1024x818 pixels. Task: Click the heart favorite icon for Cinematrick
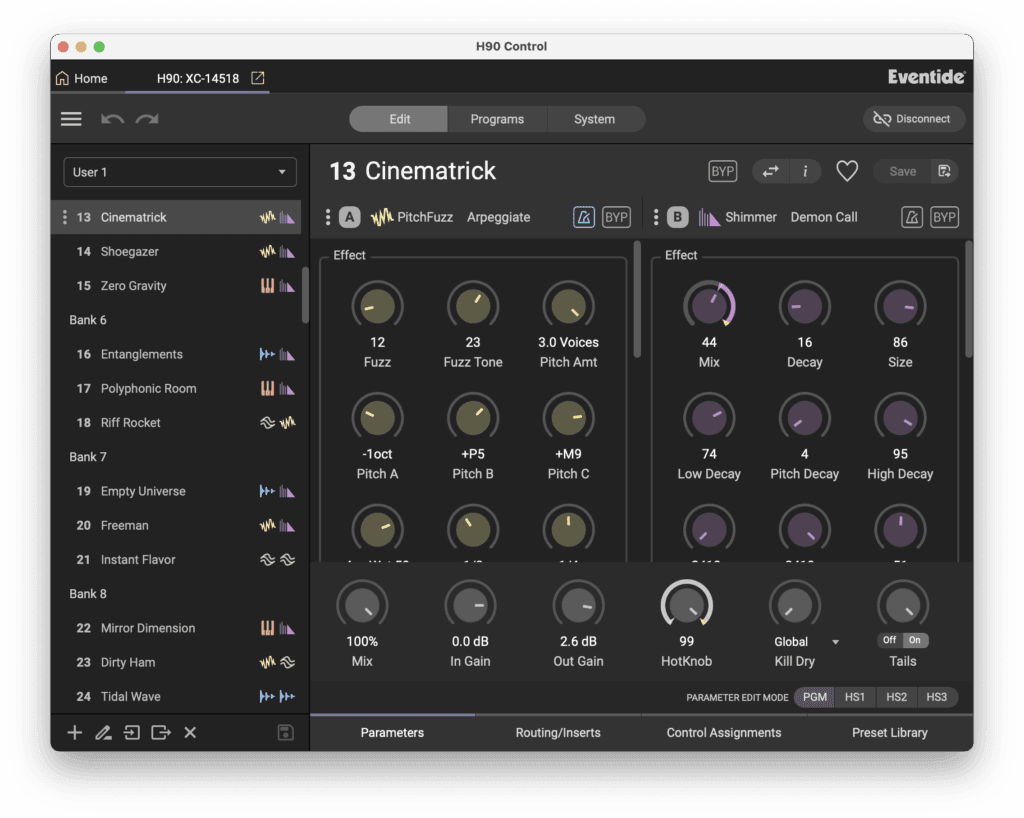tap(847, 171)
